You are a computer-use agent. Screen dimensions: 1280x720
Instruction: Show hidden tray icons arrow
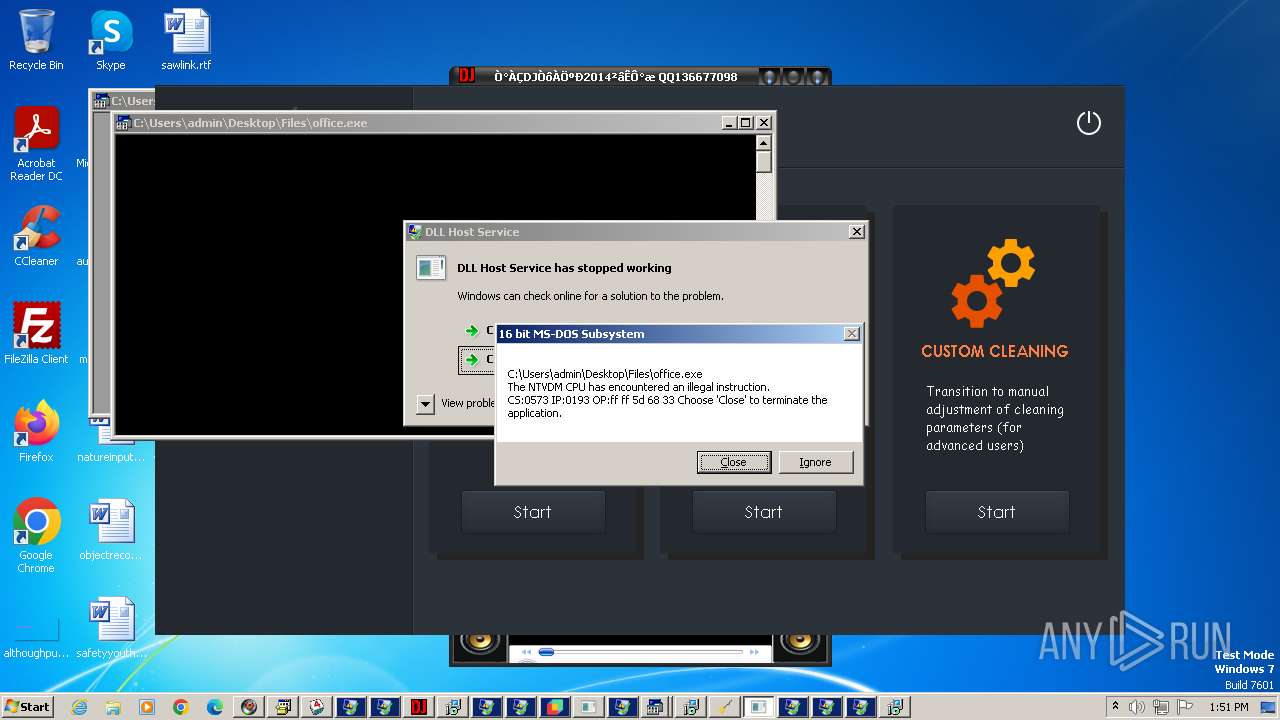click(1116, 706)
